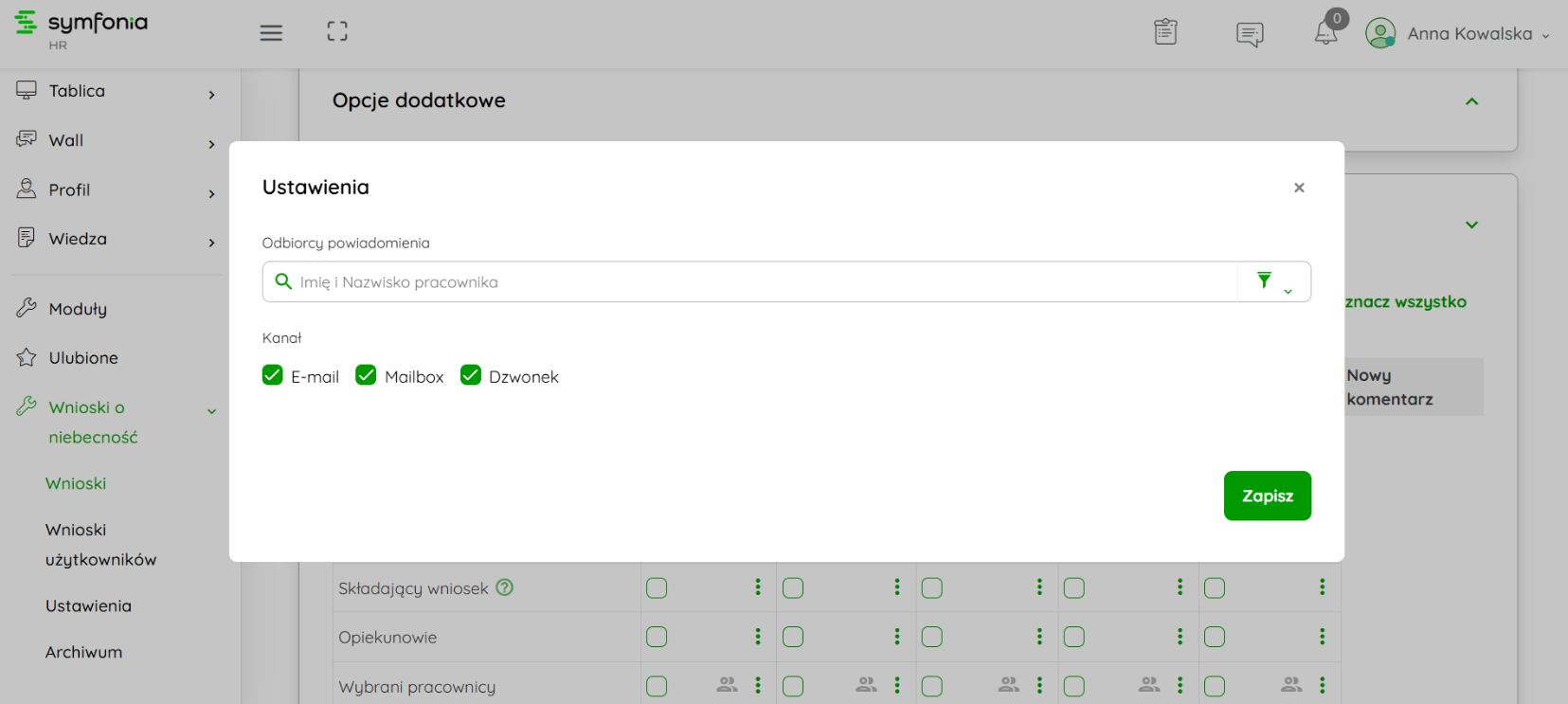
Task: Uncheck the Mailbox channel checkbox
Action: click(x=366, y=375)
